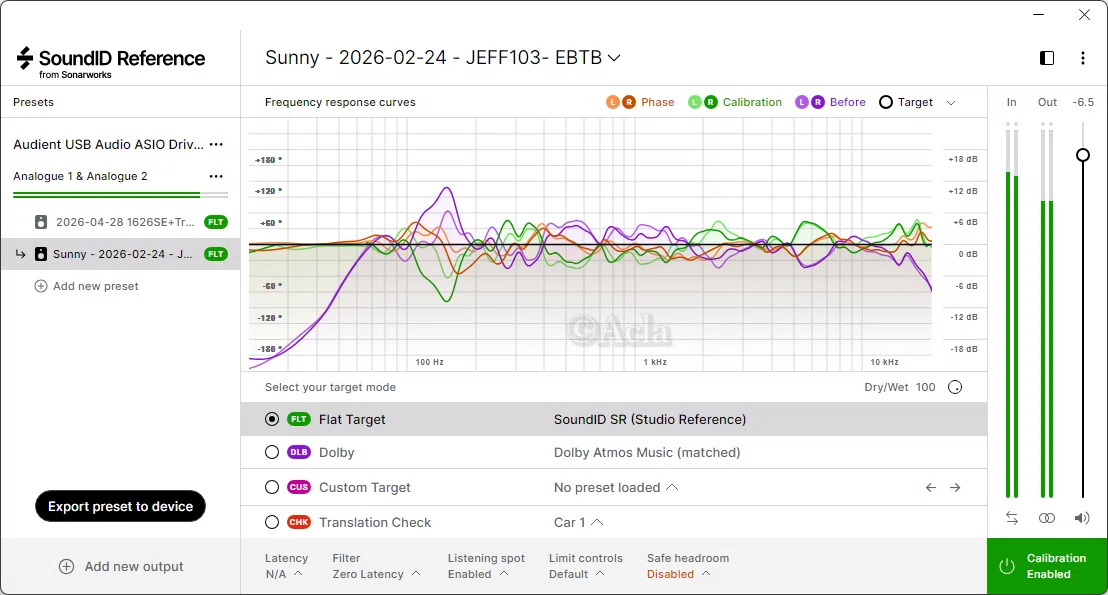Toggle the Target curve visibility circle
Screen dimensions: 1108x595
(885, 102)
